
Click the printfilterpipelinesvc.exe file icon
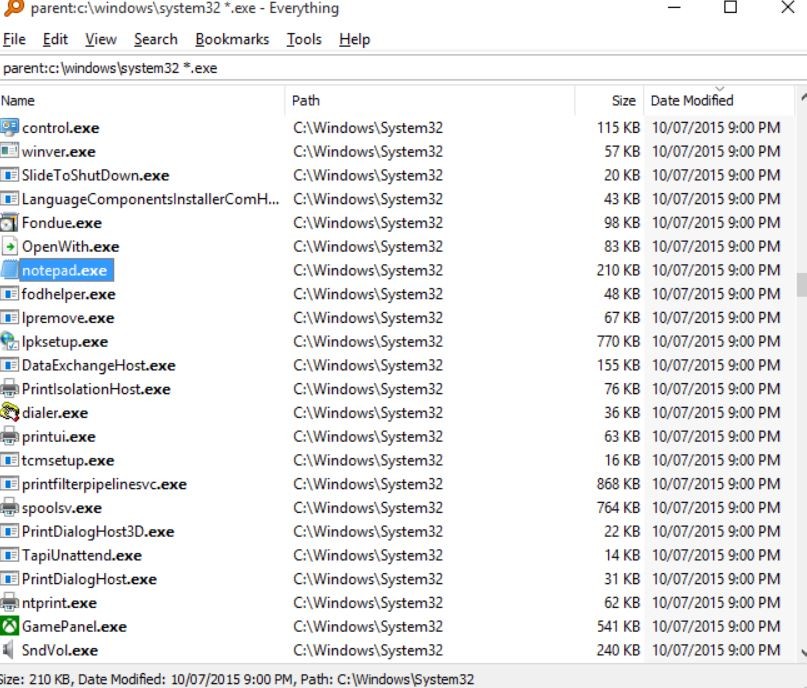tap(9, 484)
